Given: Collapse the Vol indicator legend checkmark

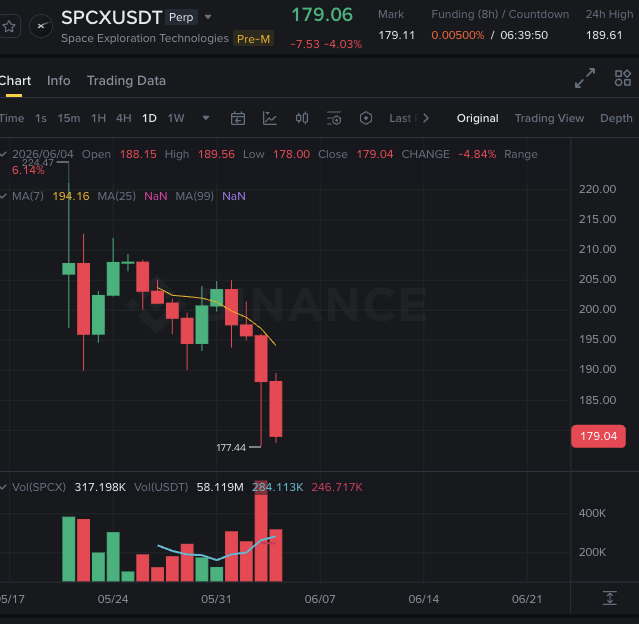Looking at the screenshot, I should click(x=3, y=487).
